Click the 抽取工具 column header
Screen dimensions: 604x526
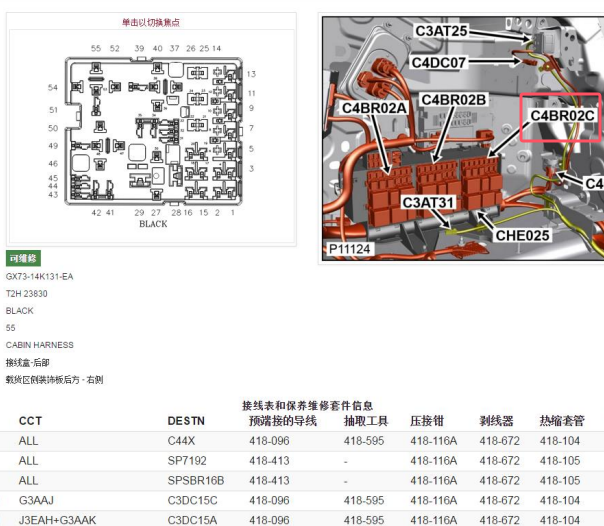pyautogui.click(x=366, y=420)
